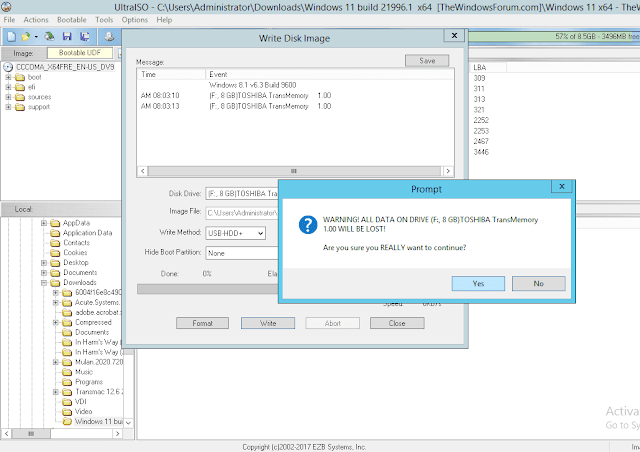Close the Prompt dialog with X
Image resolution: width=640 pixels, height=452 pixels.
point(562,186)
